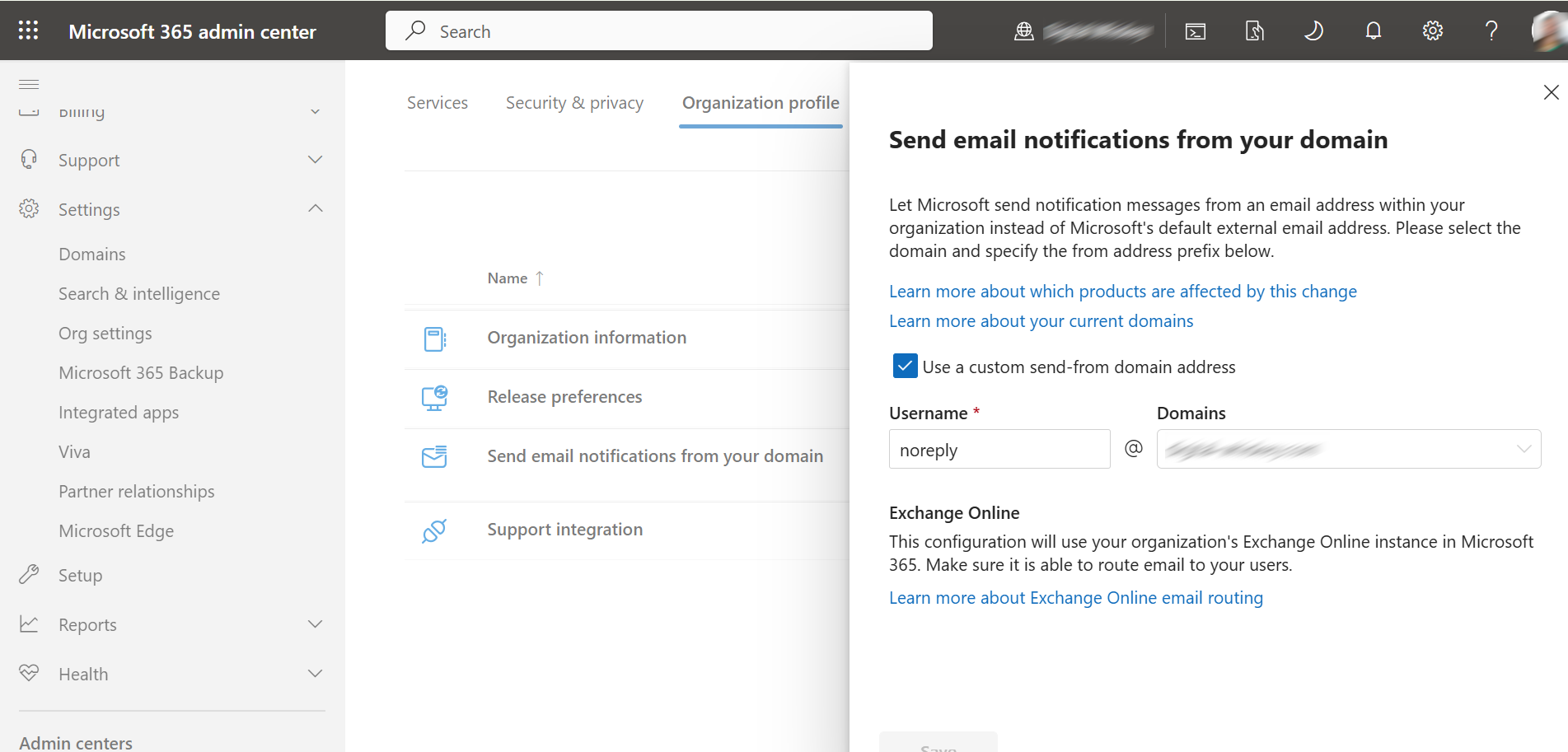This screenshot has width=1568, height=752.
Task: Open Search & intelligence settings
Action: tap(139, 294)
